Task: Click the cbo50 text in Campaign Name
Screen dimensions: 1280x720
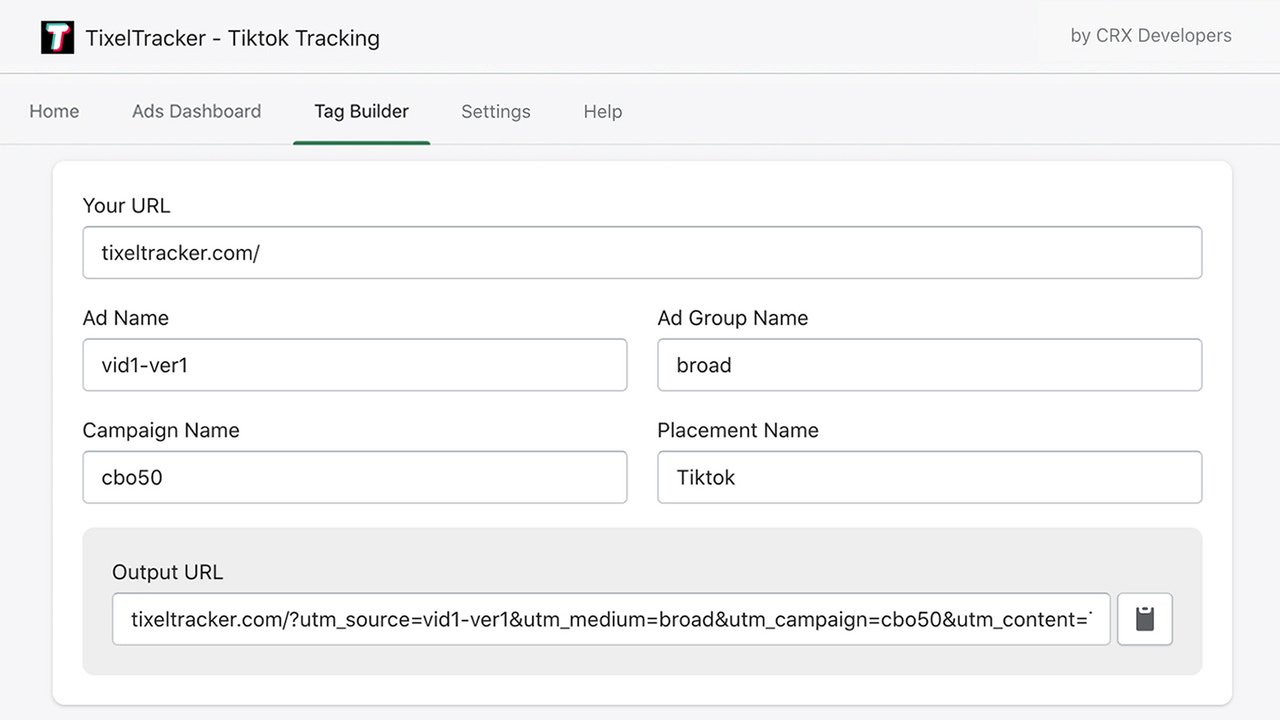Action: point(131,477)
